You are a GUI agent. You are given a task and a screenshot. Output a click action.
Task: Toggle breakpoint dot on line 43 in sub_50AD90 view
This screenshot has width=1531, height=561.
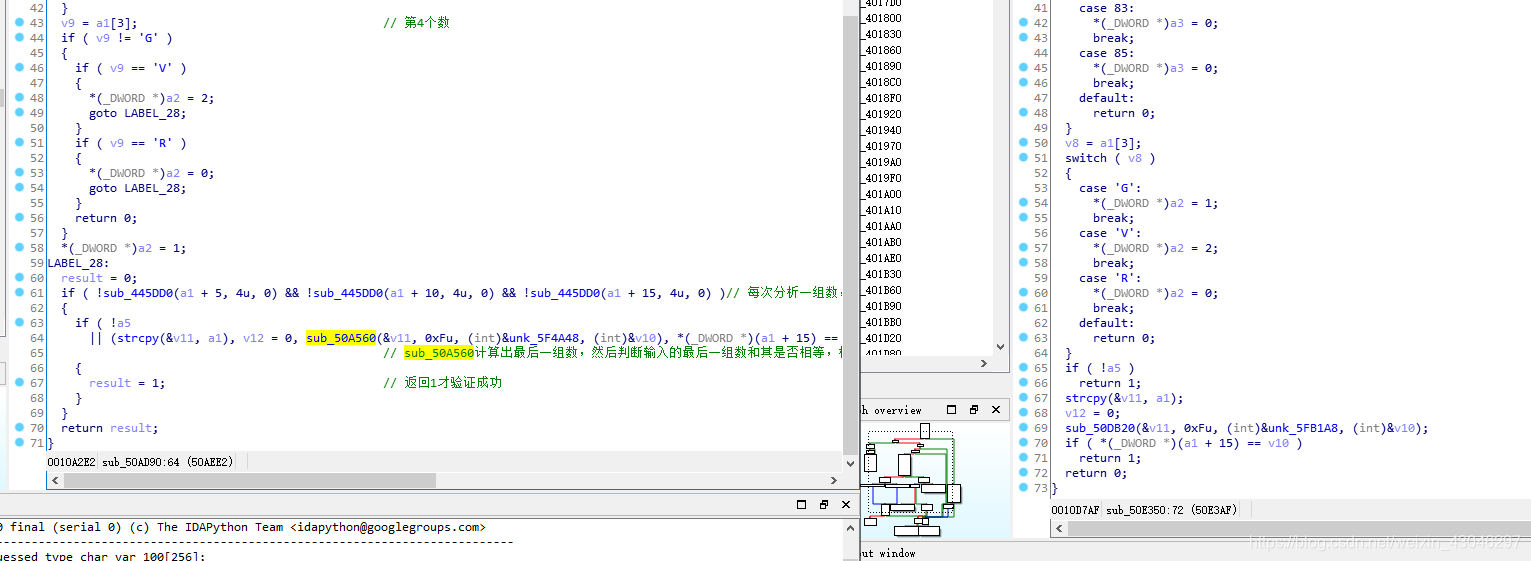[20, 22]
